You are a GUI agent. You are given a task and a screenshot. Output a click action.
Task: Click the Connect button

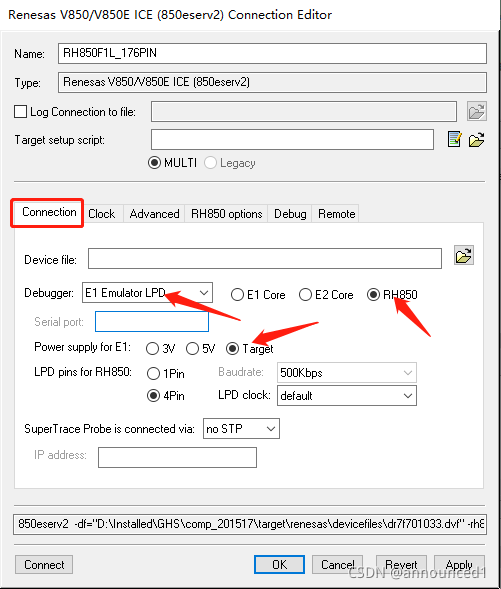44,565
